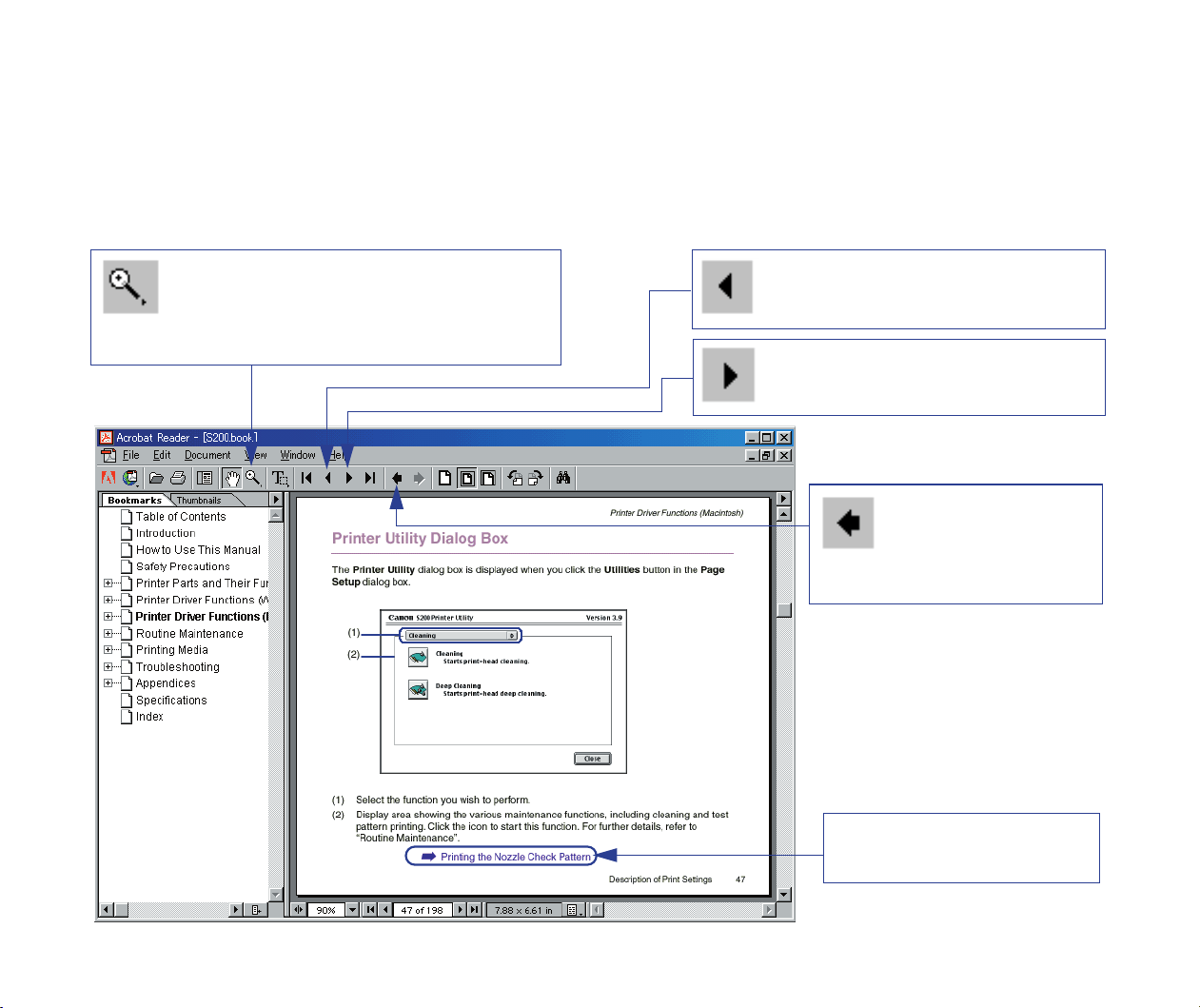Click the Adobe logo toolbar icon

108,478
